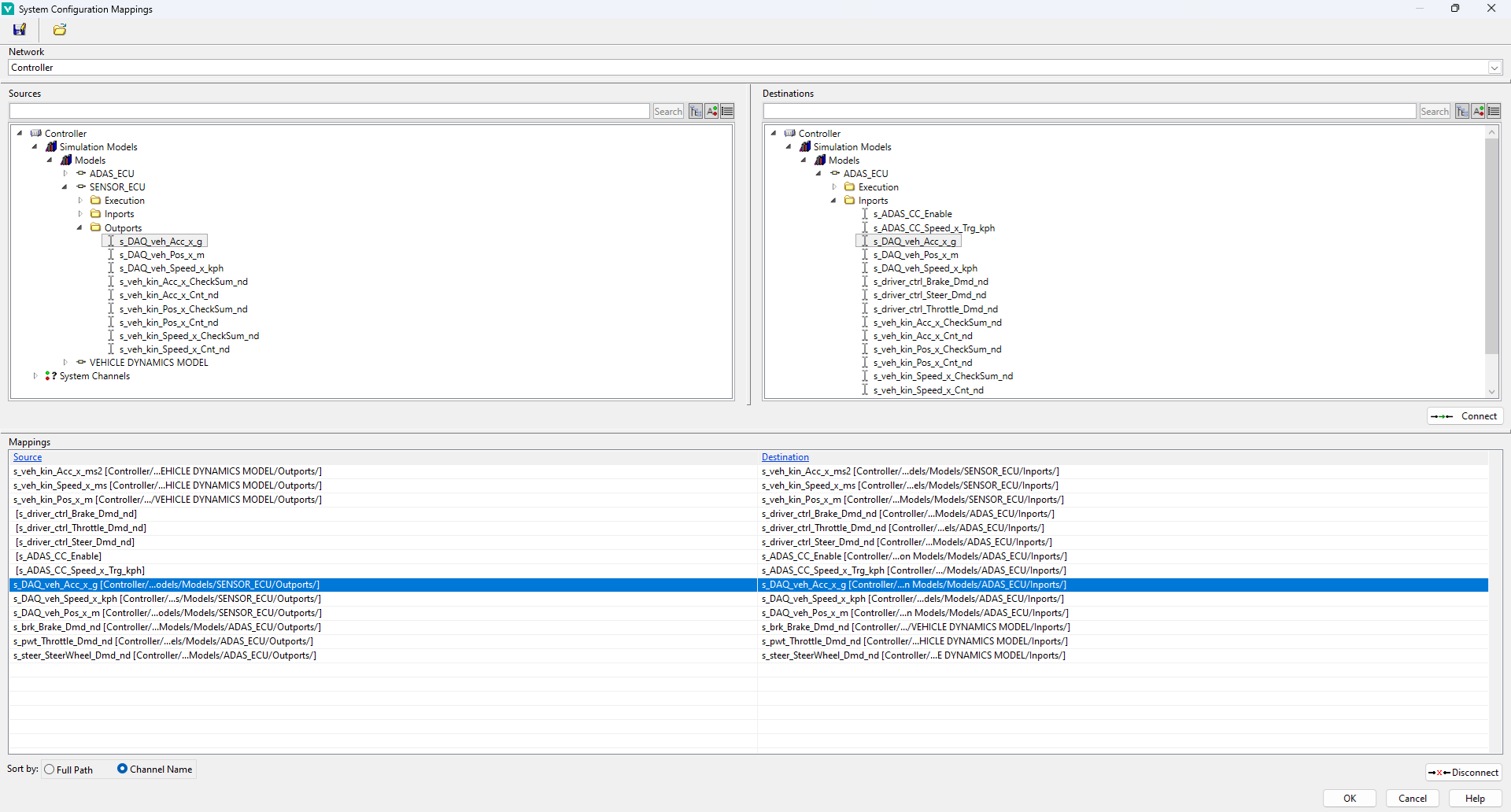Switch Sources list to tree view icon
Image resolution: width=1511 pixels, height=812 pixels.
coord(696,112)
